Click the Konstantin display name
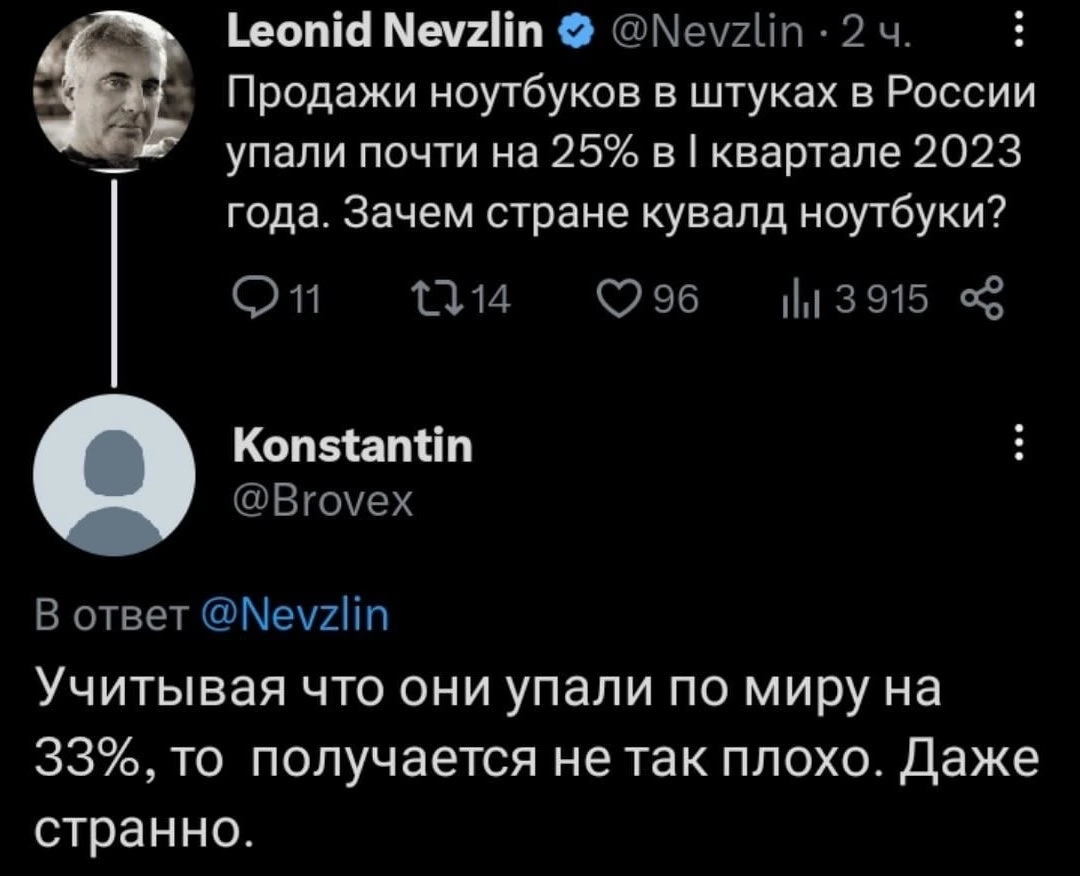 point(353,447)
